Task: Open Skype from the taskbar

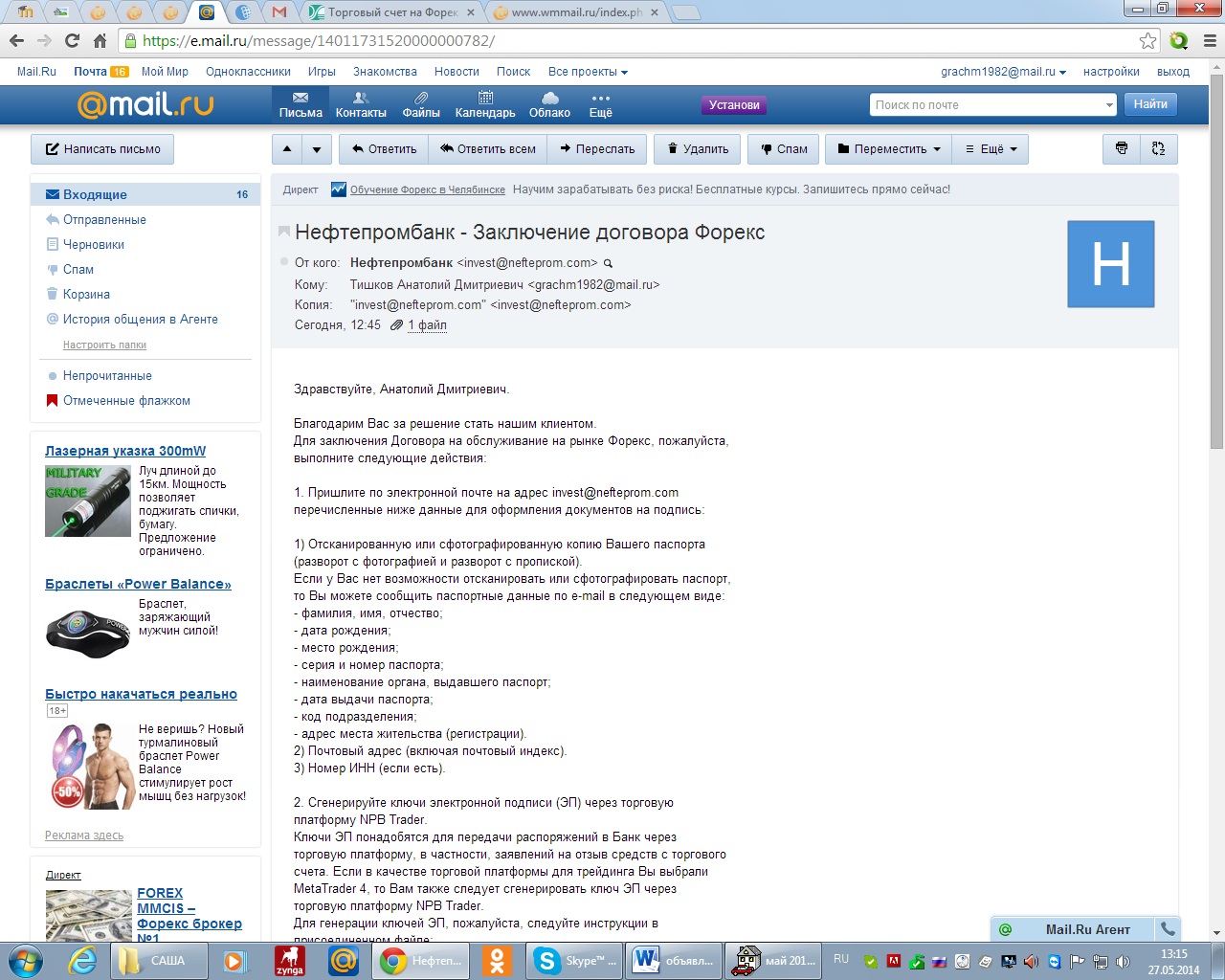Action: click(x=574, y=960)
